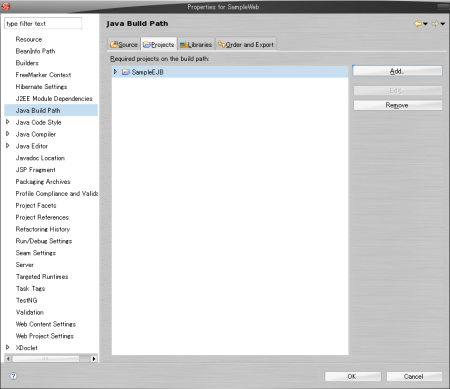Select Web Project Settings in the tree
The height and width of the screenshot is (389, 450).
[45, 336]
